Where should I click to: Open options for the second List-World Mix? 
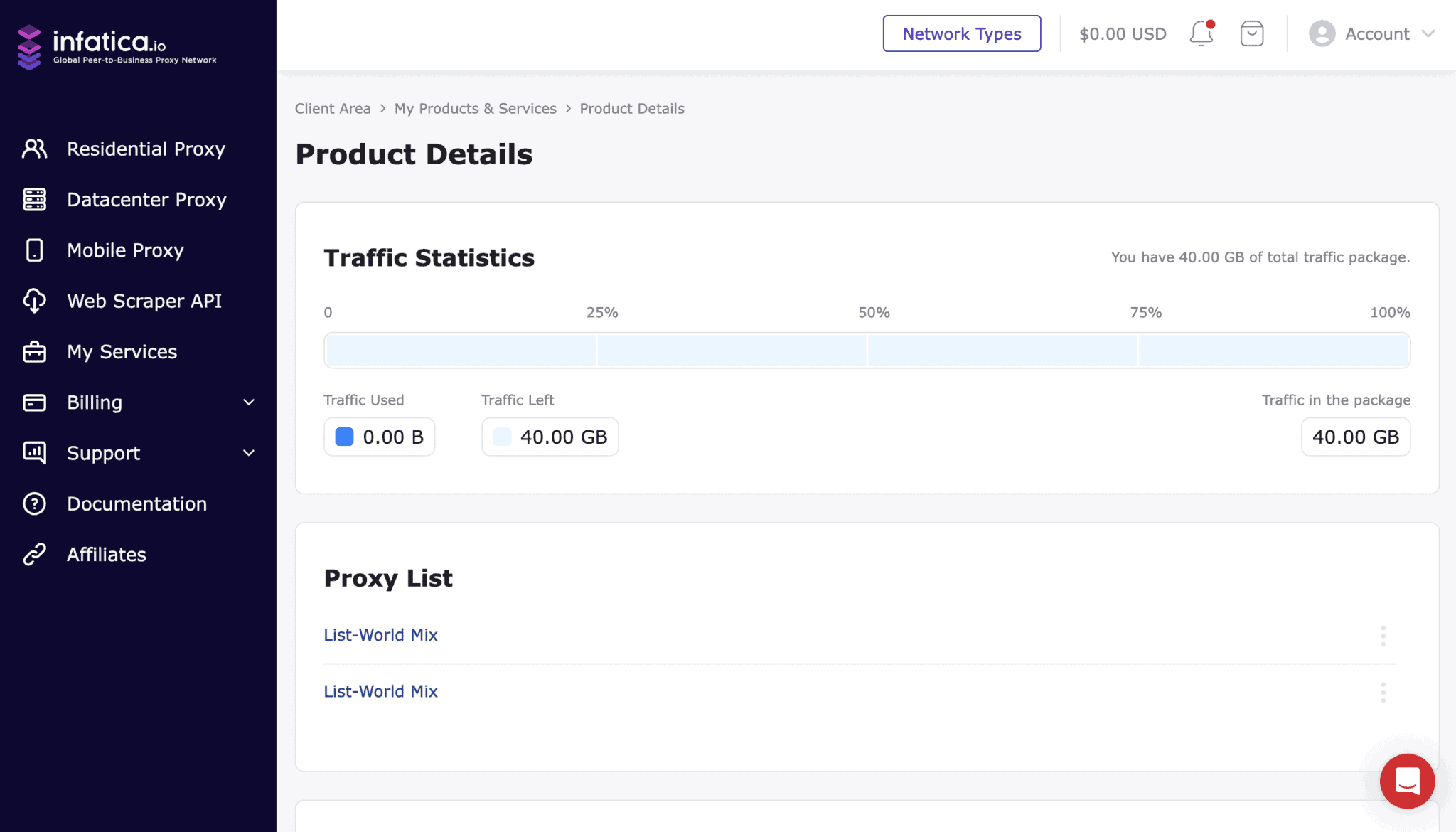pyautogui.click(x=1383, y=691)
